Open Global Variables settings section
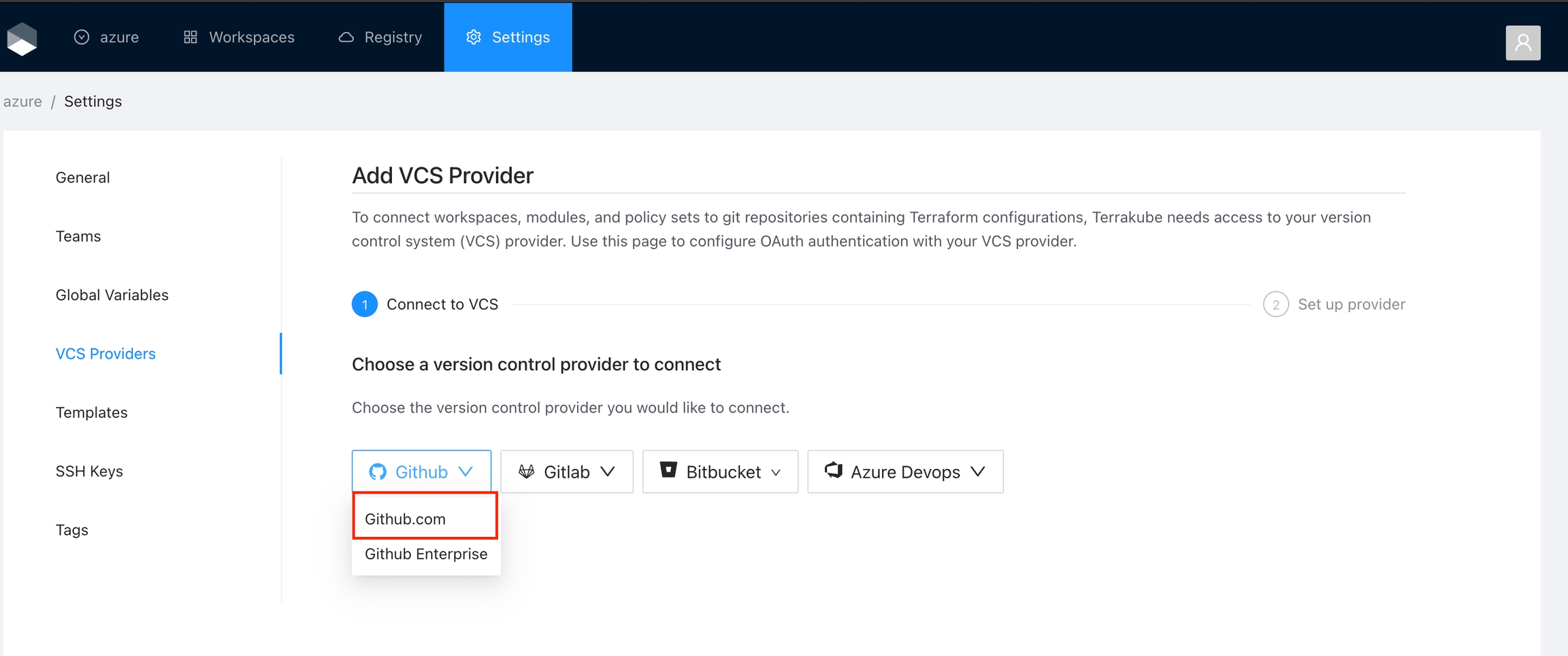This screenshot has width=1568, height=656. (x=112, y=295)
